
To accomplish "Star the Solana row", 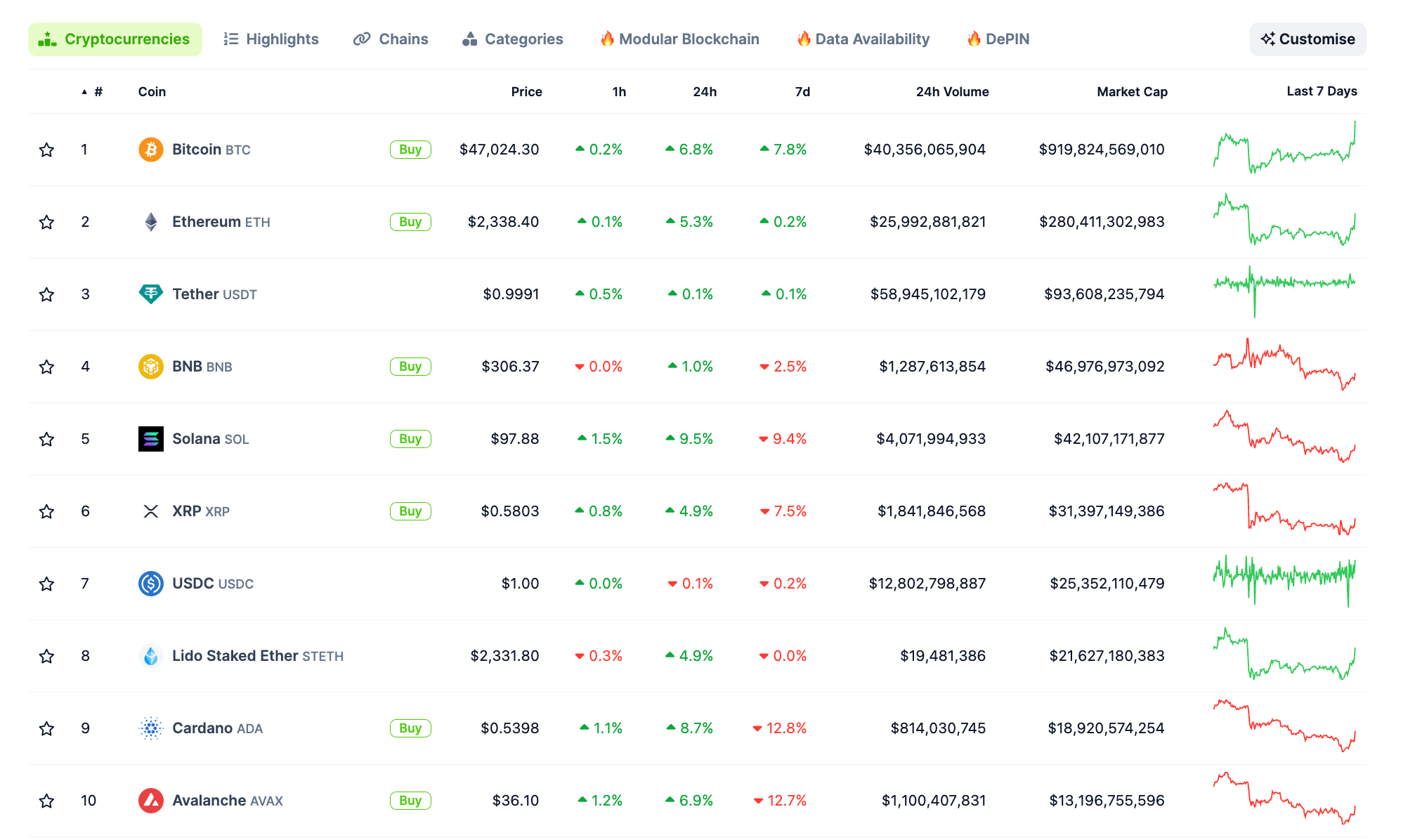I will pos(46,439).
